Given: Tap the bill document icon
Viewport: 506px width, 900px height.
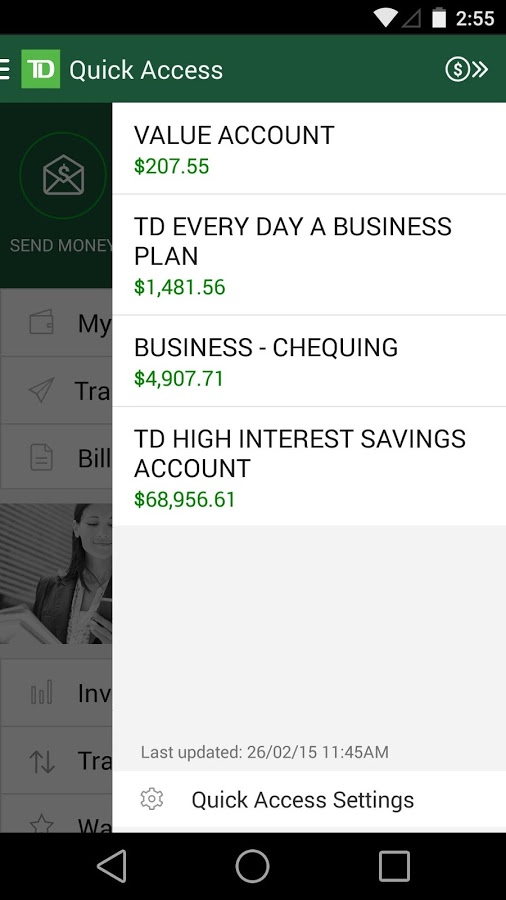Looking at the screenshot, I should [42, 458].
